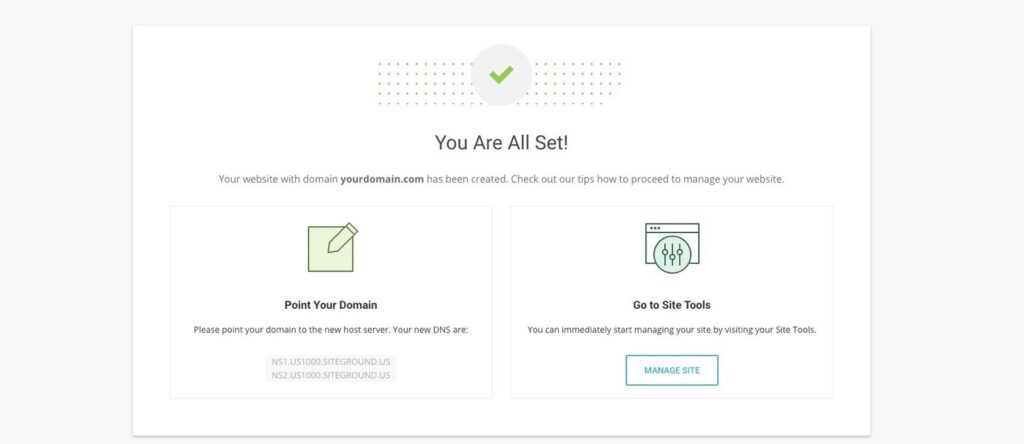Click the "Go to Site Tools" heading
Screen dimensions: 1024x444
(x=672, y=305)
